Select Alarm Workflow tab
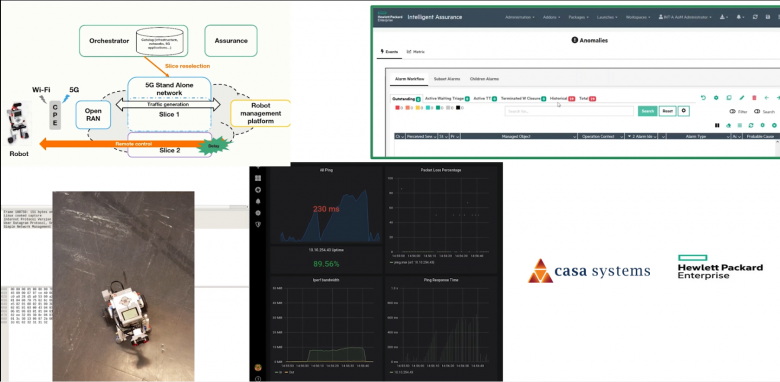Screen dimensions: 780x382 coord(409,79)
